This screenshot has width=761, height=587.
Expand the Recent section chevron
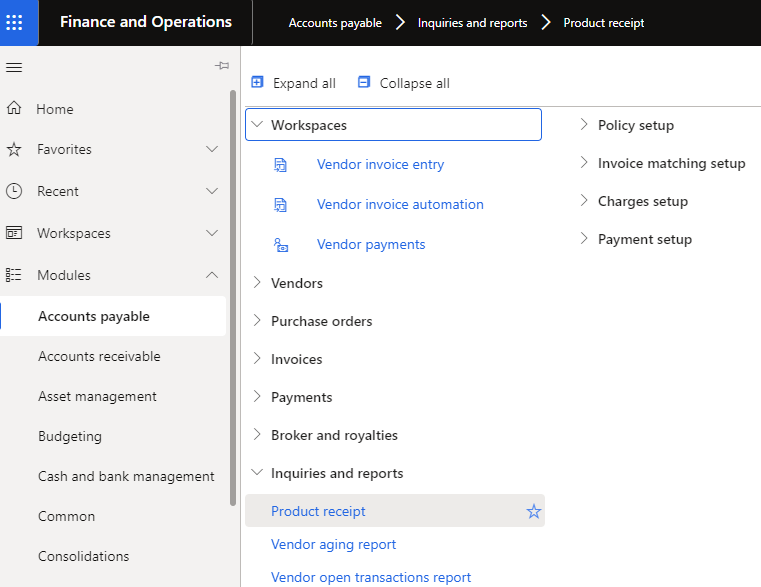[212, 191]
